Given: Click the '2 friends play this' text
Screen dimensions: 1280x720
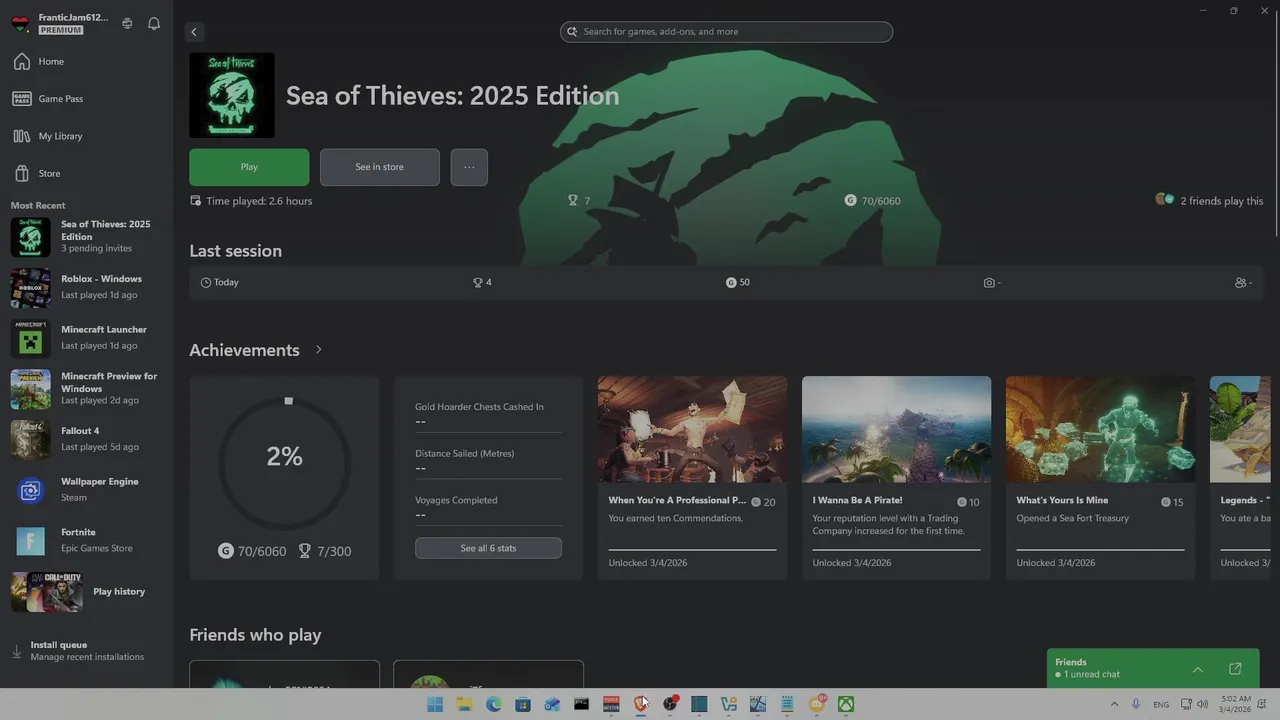Looking at the screenshot, I should (x=1222, y=201).
